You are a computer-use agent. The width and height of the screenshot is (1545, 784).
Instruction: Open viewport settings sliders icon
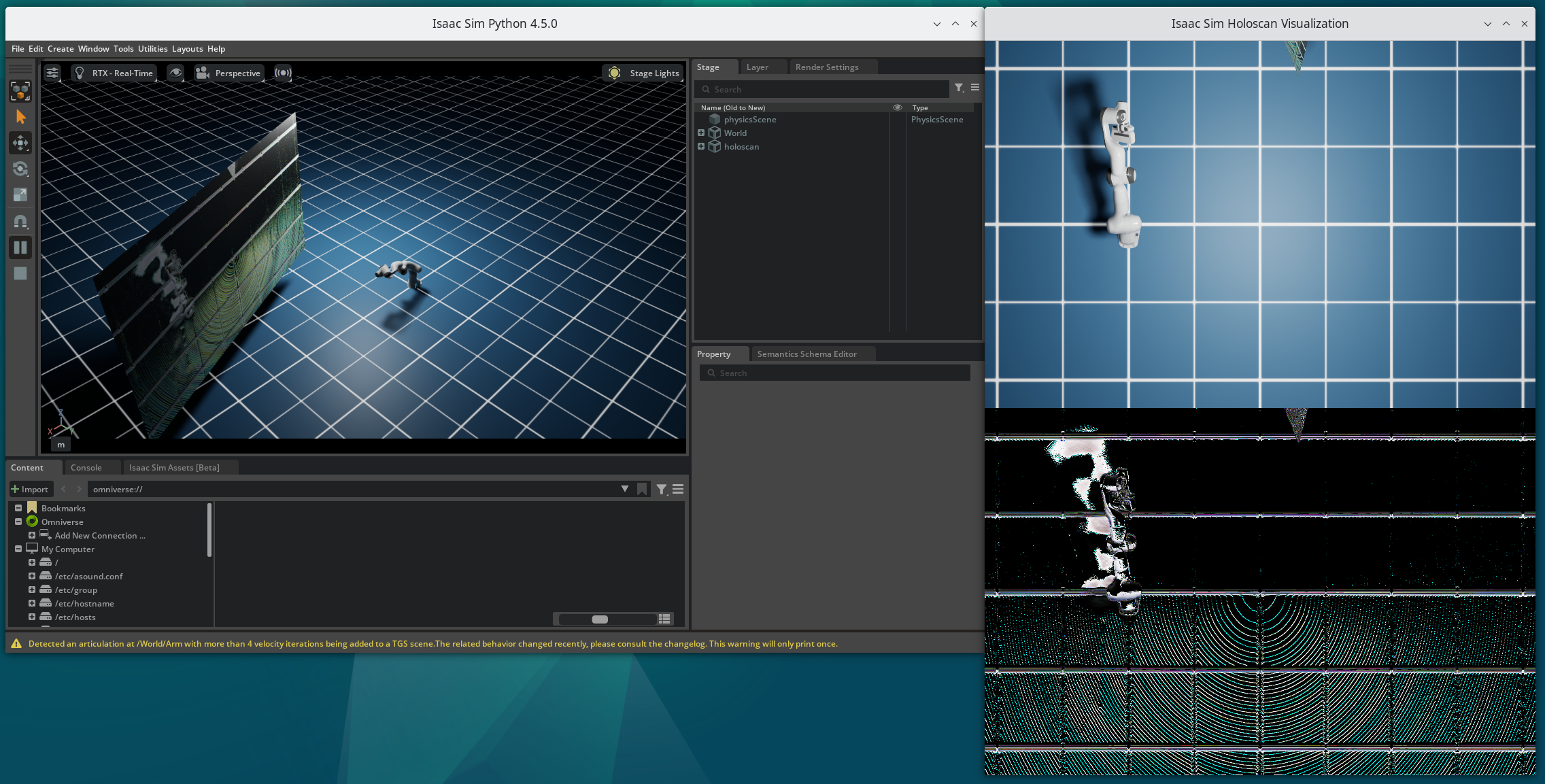click(52, 73)
